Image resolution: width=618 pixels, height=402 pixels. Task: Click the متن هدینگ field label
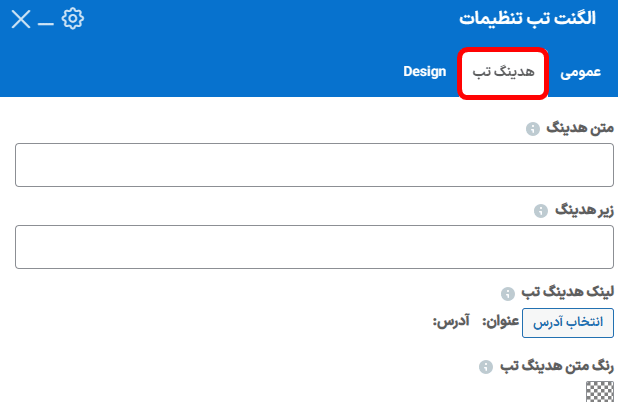click(580, 128)
